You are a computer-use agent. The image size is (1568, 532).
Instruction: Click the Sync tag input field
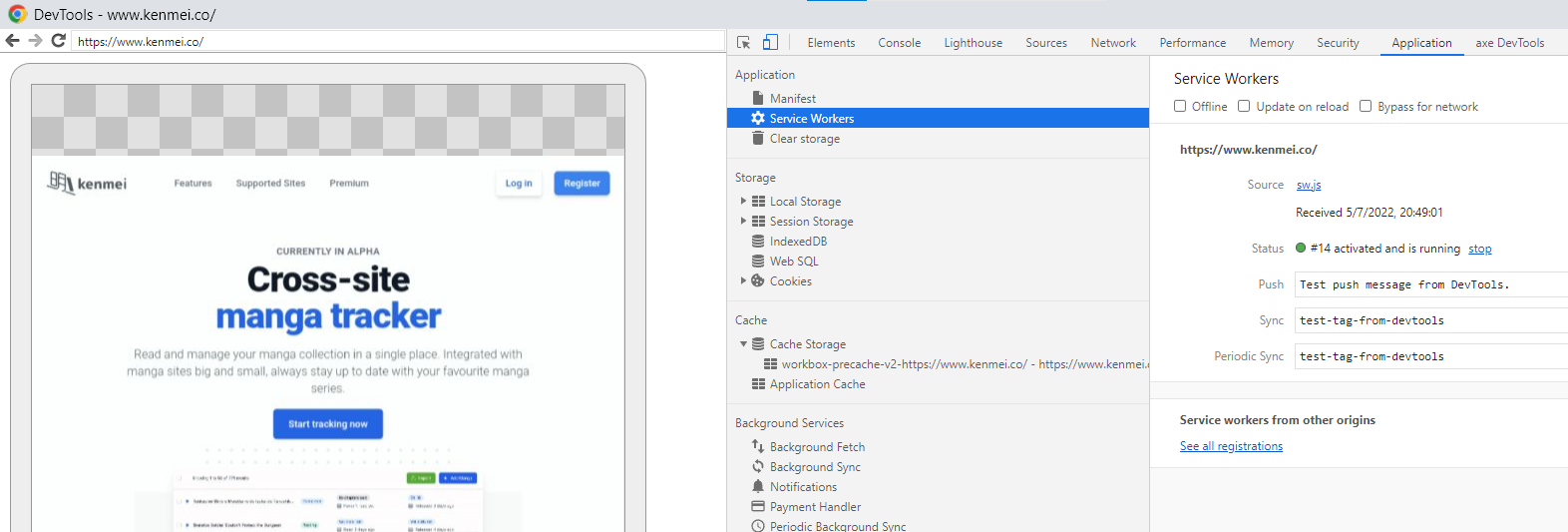1431,320
